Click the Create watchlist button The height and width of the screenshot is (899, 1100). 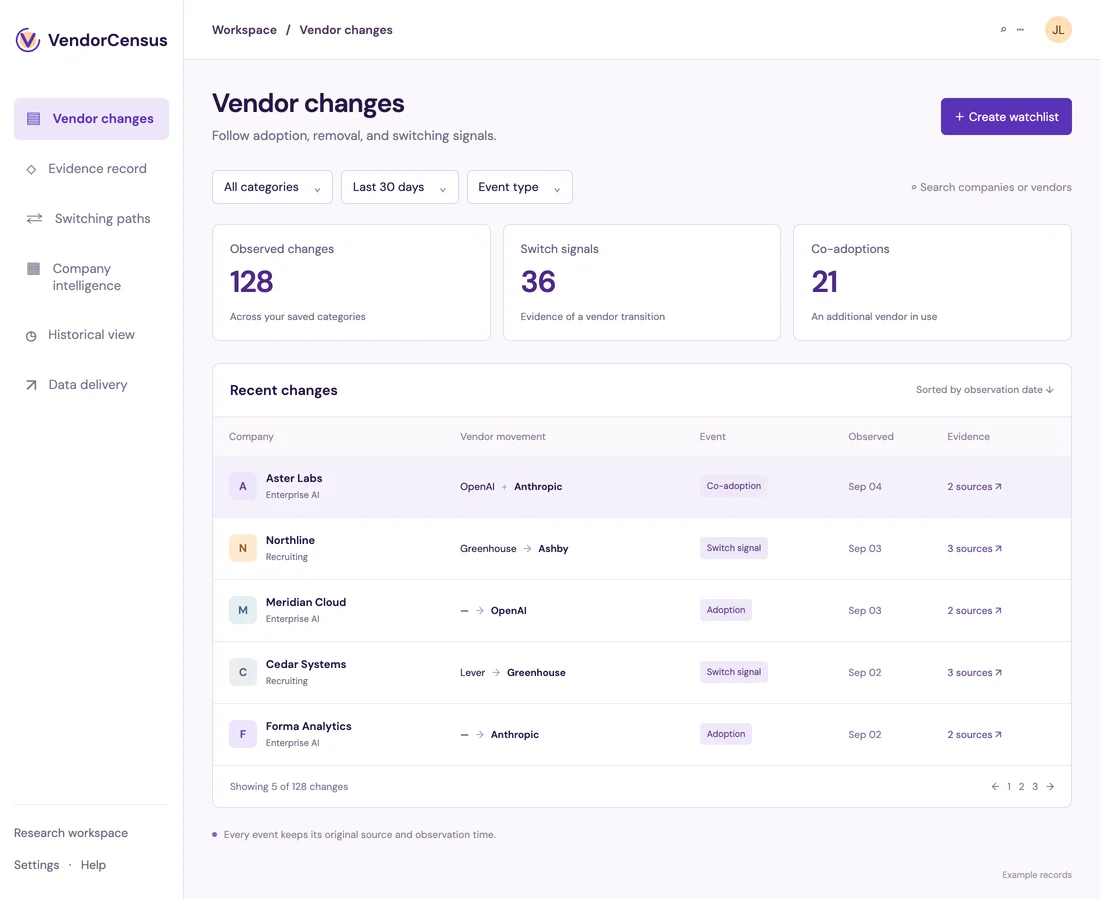pyautogui.click(x=1006, y=116)
